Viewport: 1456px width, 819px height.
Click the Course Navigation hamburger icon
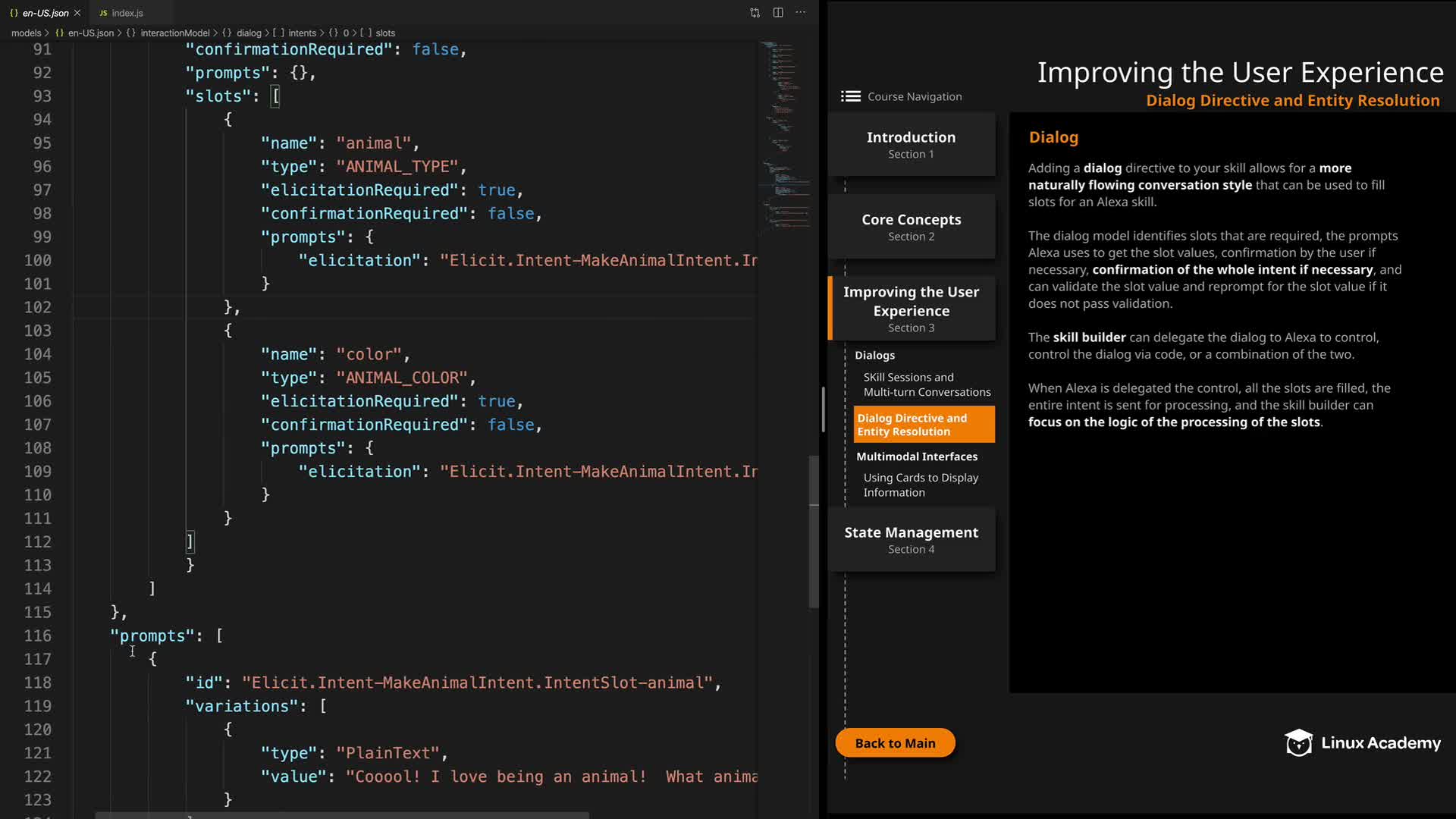click(x=850, y=96)
